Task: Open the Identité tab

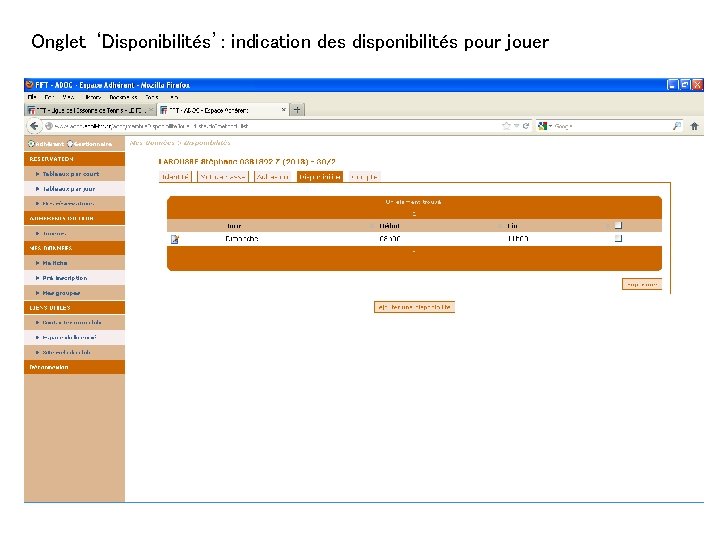Action: (175, 177)
